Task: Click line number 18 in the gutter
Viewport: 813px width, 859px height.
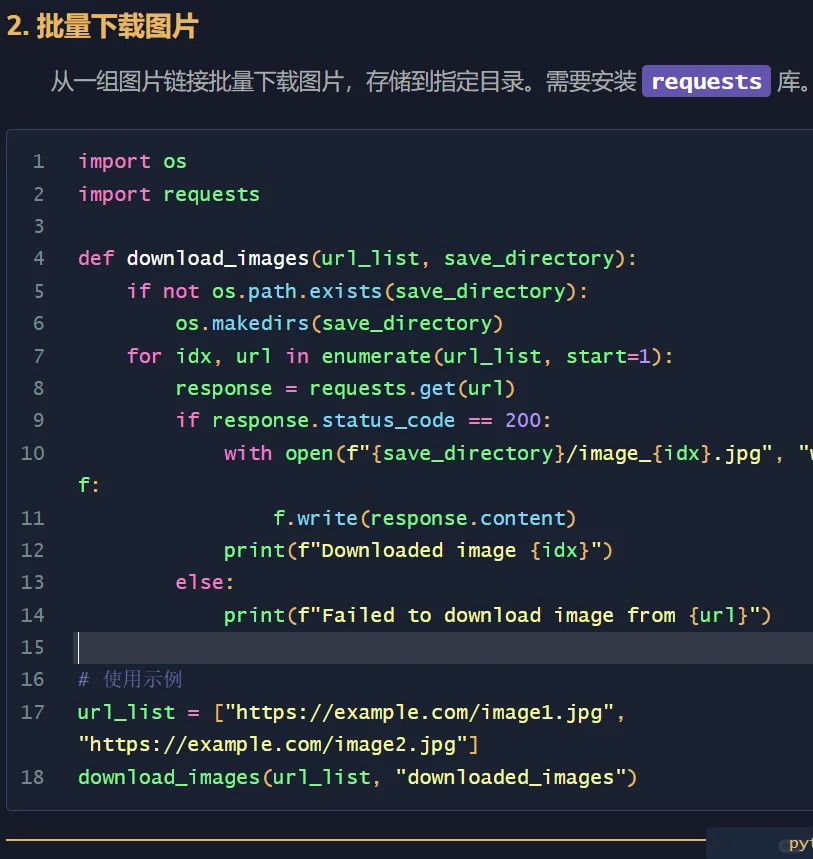Action: point(31,777)
